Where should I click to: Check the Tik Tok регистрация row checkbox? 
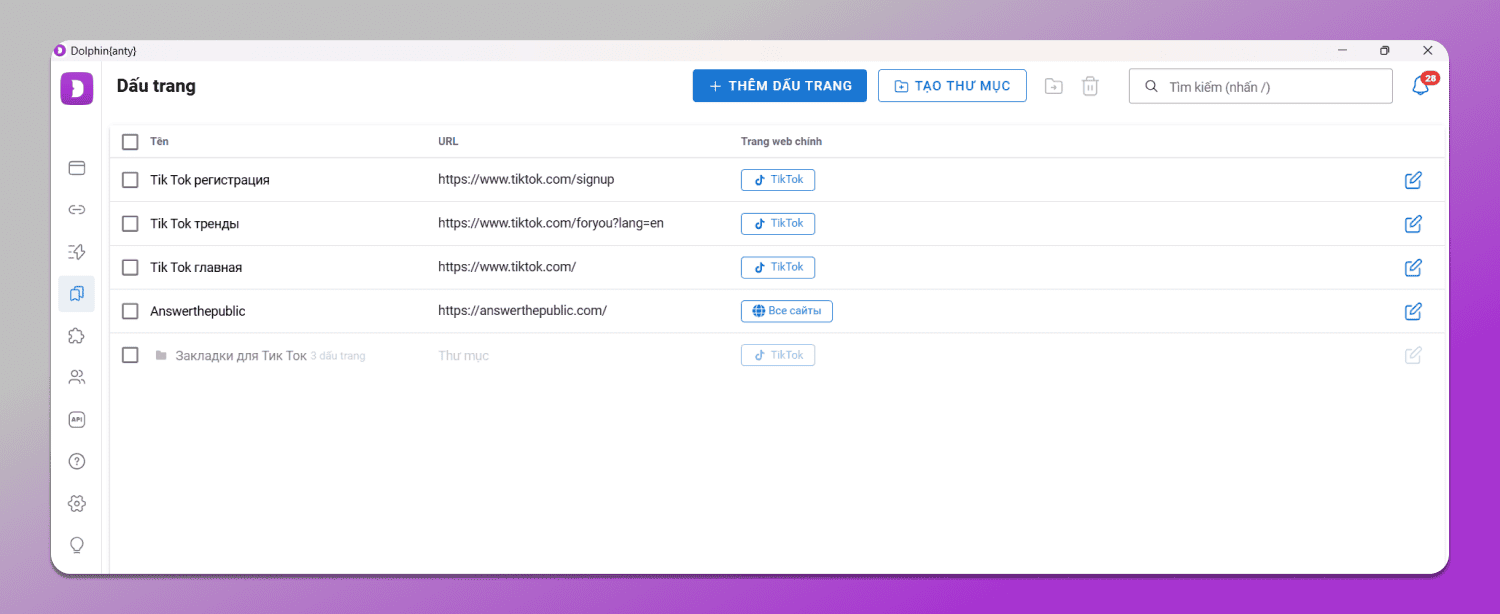[130, 180]
